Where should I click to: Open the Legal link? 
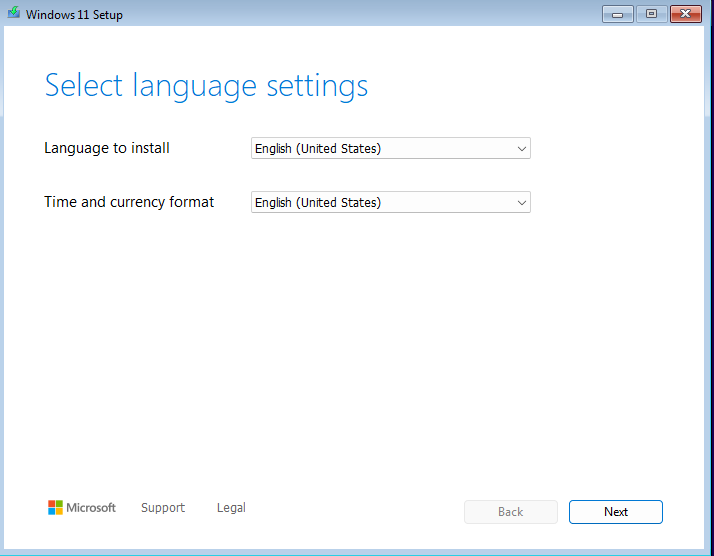pyautogui.click(x=231, y=508)
